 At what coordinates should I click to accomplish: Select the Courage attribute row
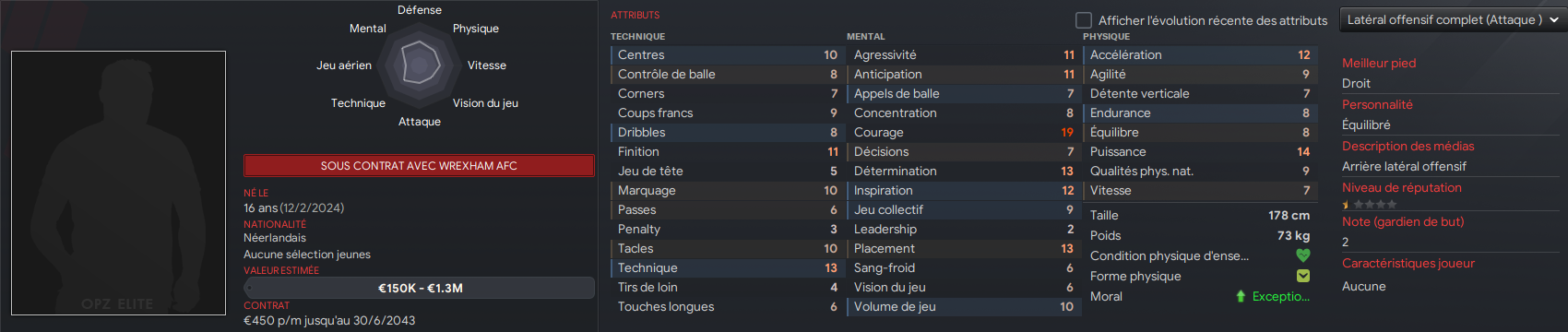pyautogui.click(x=963, y=133)
